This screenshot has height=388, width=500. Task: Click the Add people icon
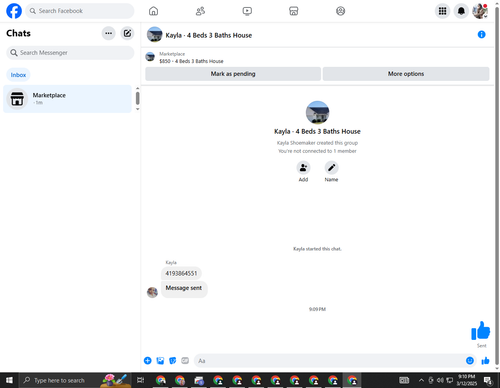(x=303, y=167)
